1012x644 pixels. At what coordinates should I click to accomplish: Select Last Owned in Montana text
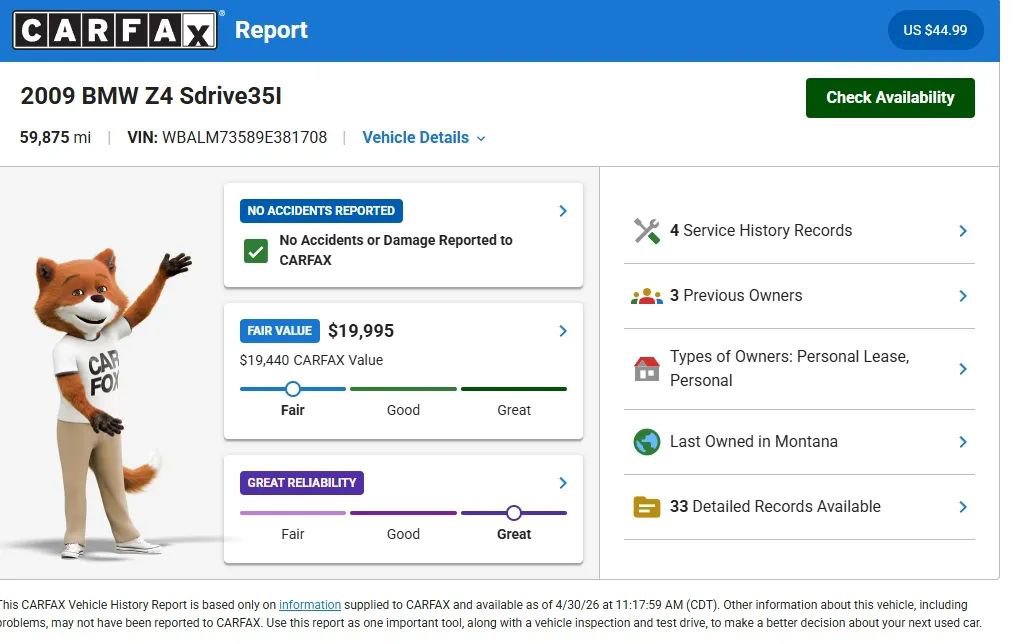coord(754,441)
